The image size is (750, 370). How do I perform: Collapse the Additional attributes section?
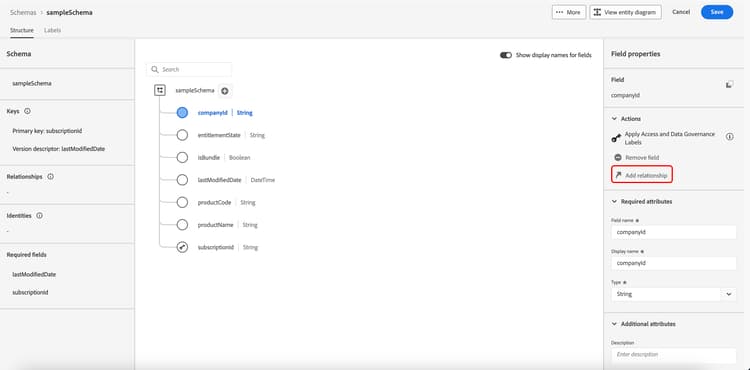(615, 324)
